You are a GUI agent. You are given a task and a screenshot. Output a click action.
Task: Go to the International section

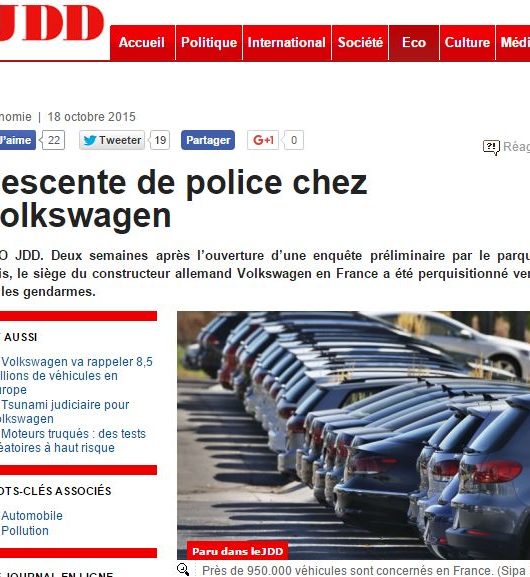[287, 43]
